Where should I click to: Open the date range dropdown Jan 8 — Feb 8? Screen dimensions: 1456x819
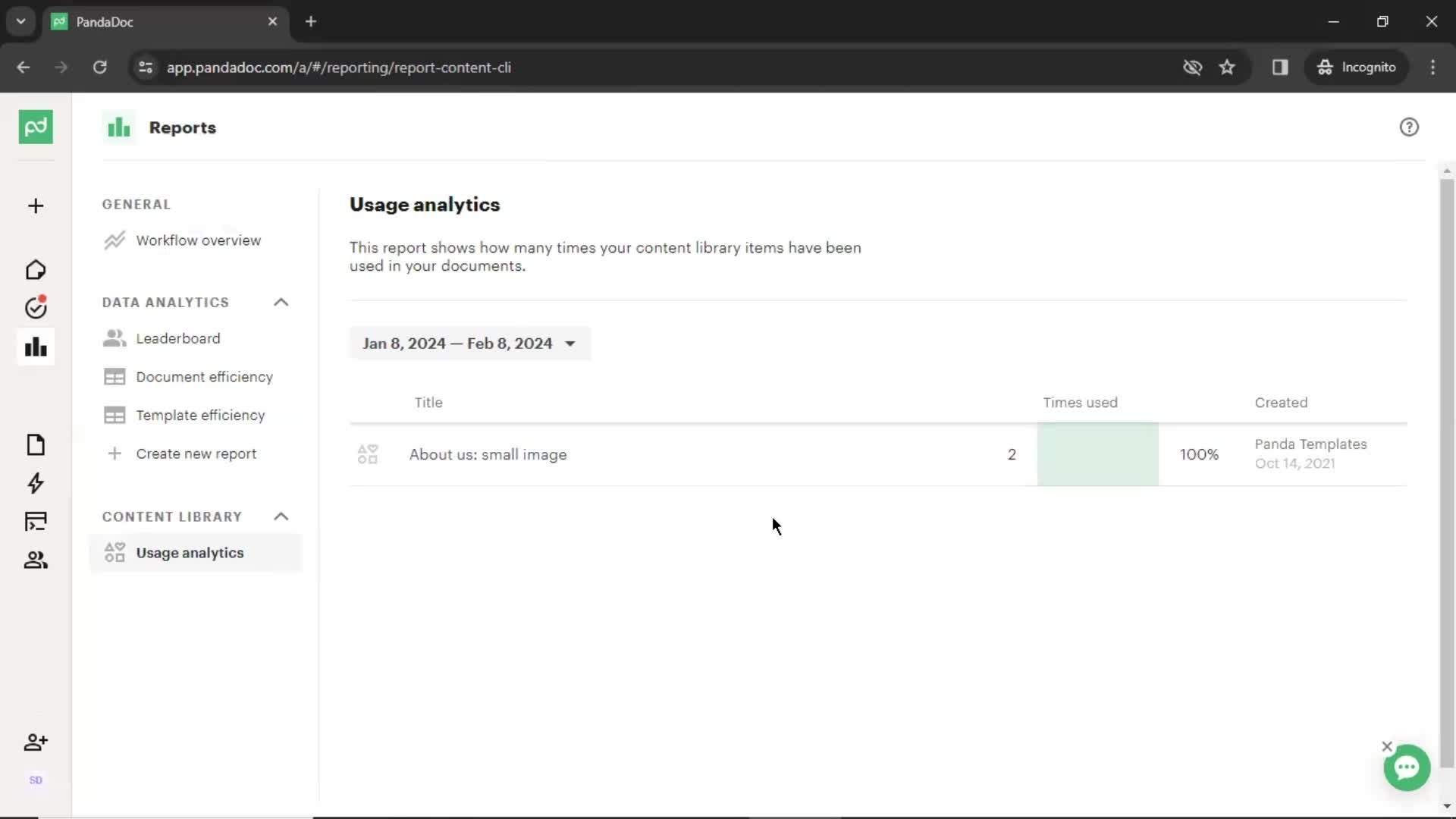[468, 343]
